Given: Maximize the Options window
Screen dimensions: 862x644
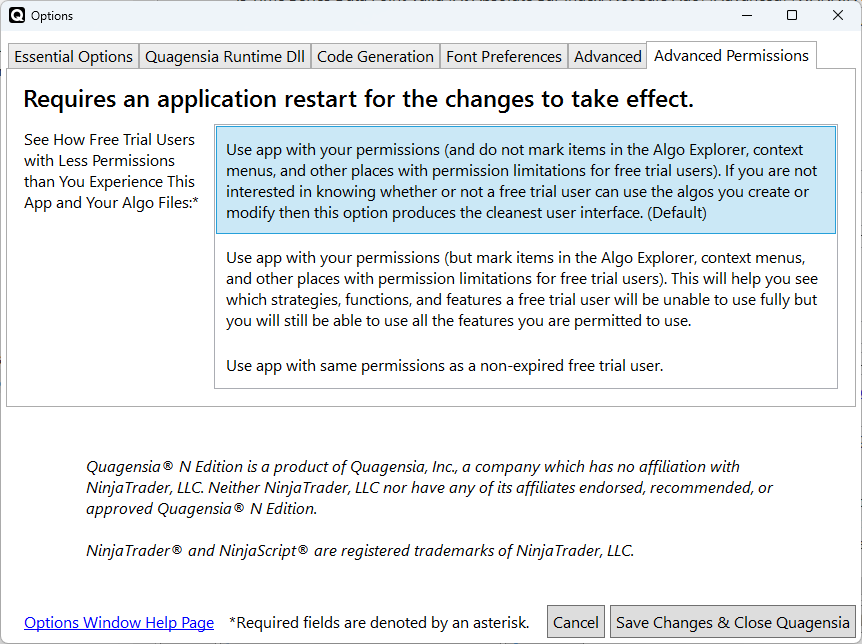Looking at the screenshot, I should tap(792, 15).
